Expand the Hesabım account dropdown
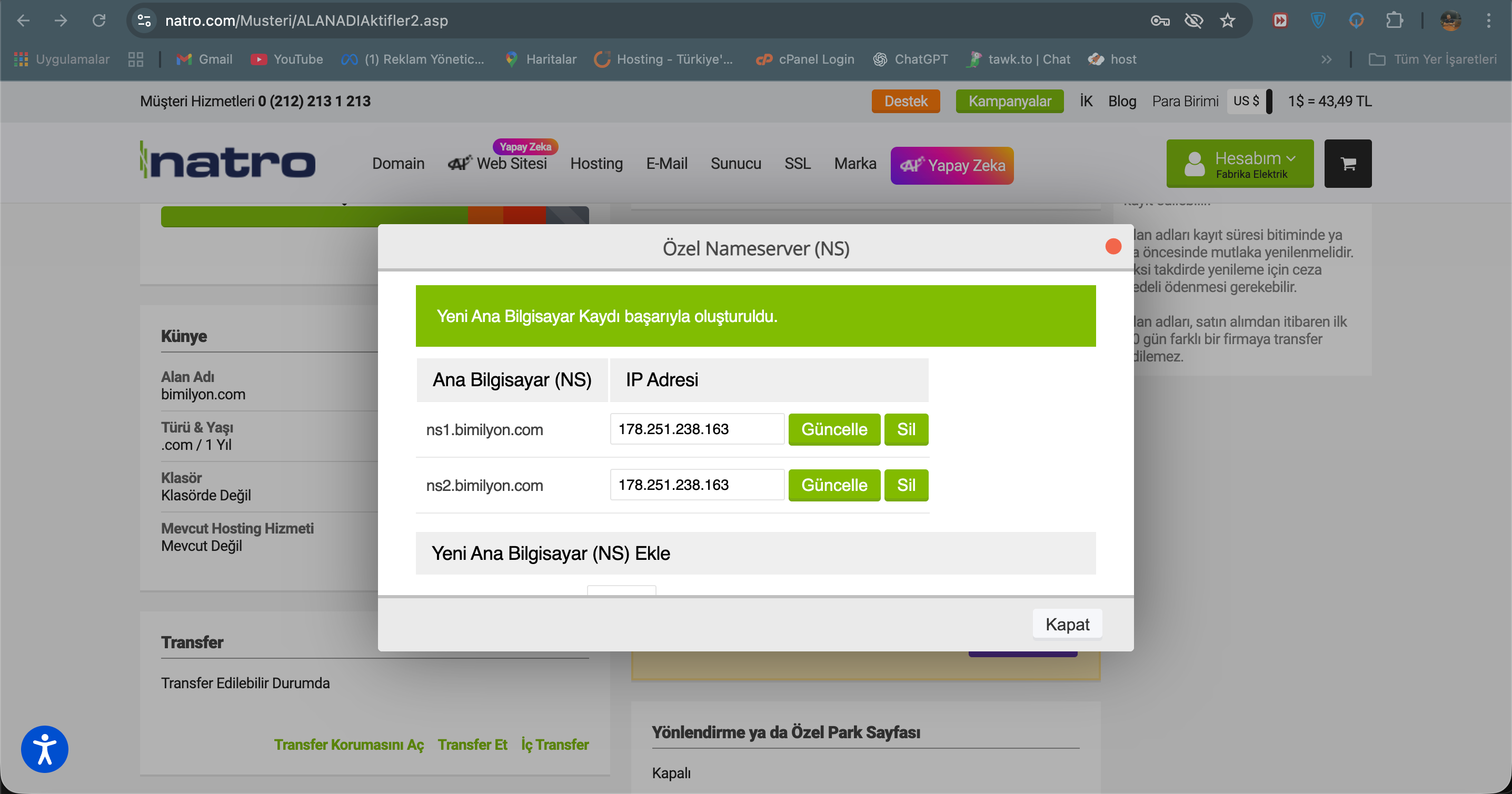 point(1240,163)
